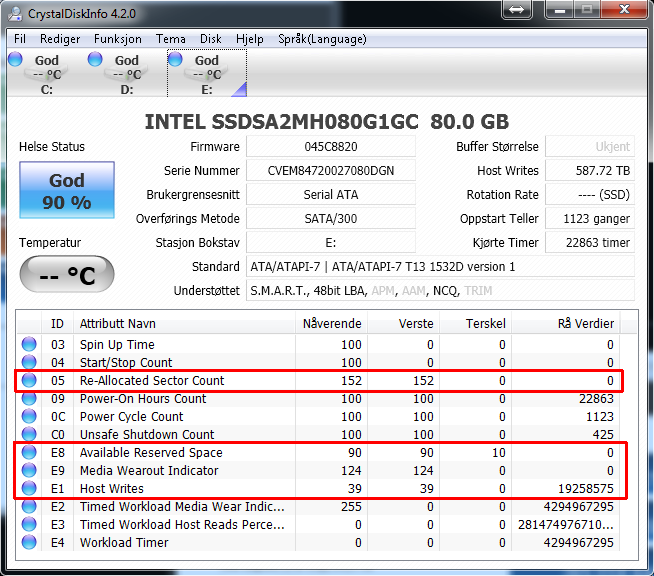Click the blue status orb for drive C:
Image resolution: width=654 pixels, height=576 pixels.
tap(15, 59)
